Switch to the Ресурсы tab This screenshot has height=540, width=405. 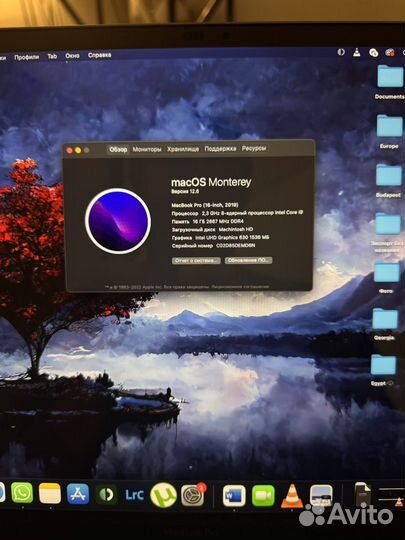click(x=254, y=148)
